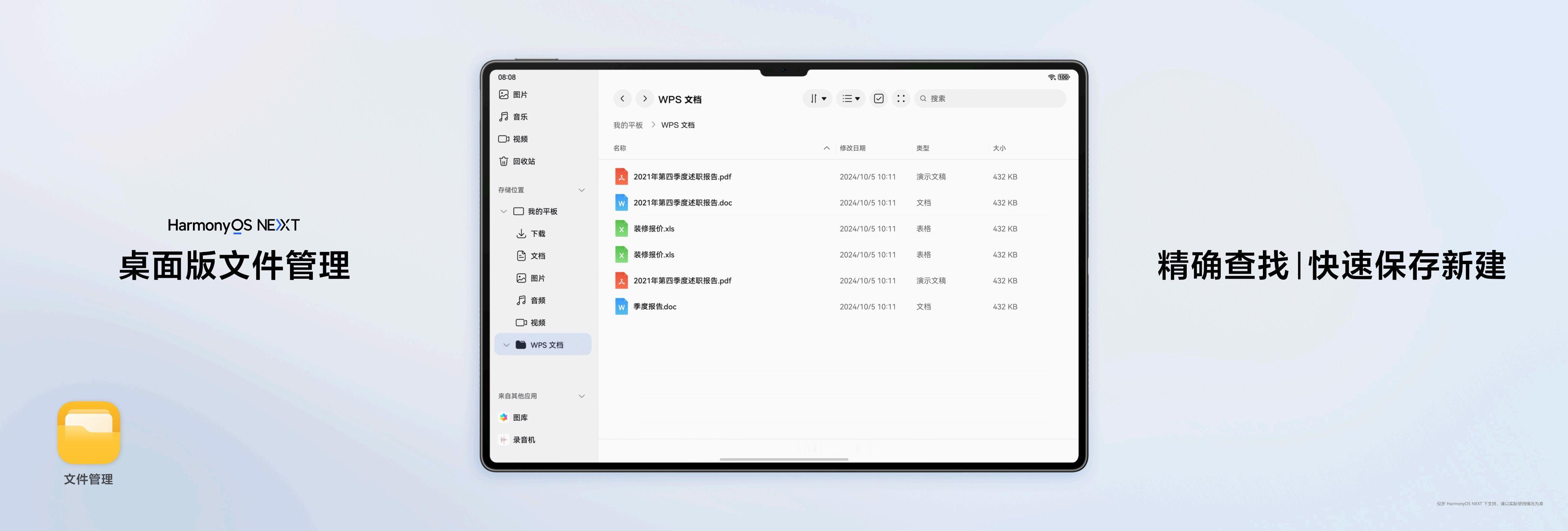
Task: Toggle the name sort direction arrow
Action: (826, 148)
